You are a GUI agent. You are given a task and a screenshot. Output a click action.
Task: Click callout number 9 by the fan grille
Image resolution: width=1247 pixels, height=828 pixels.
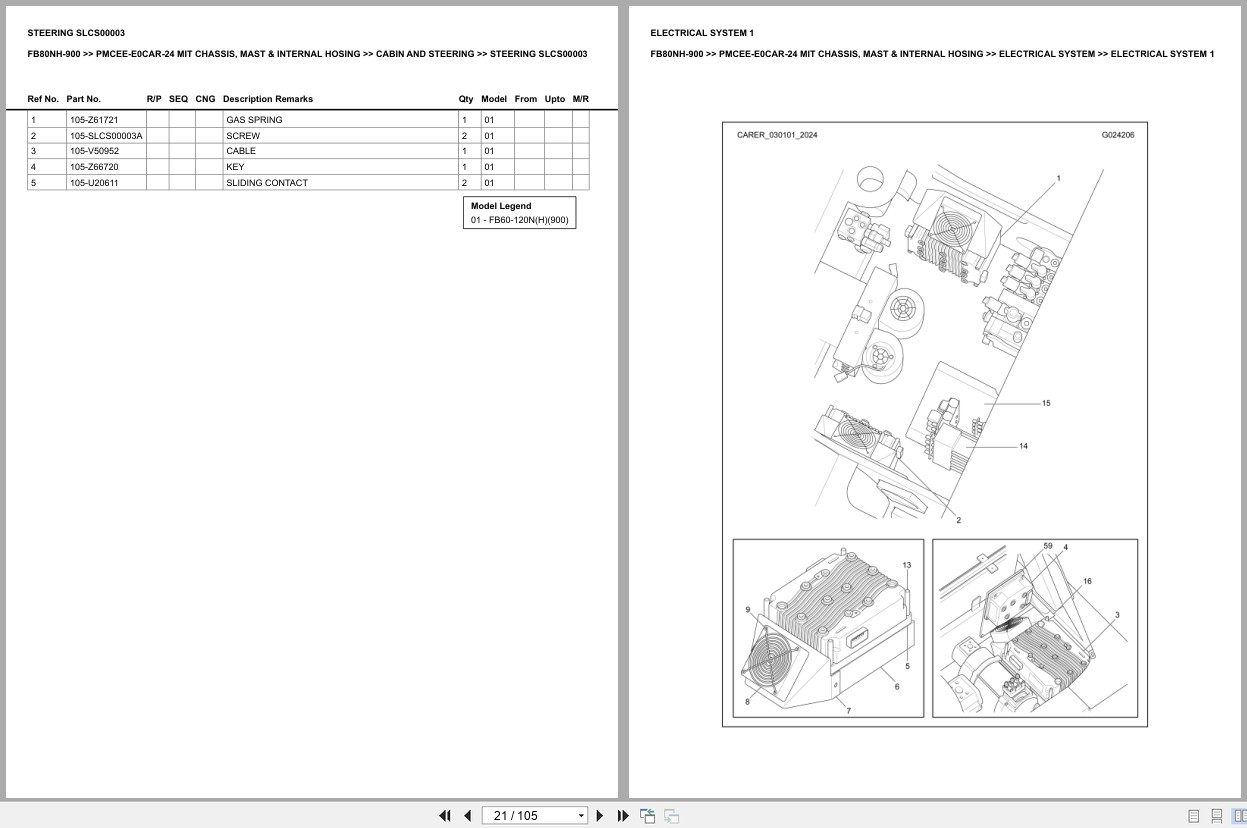tap(747, 609)
